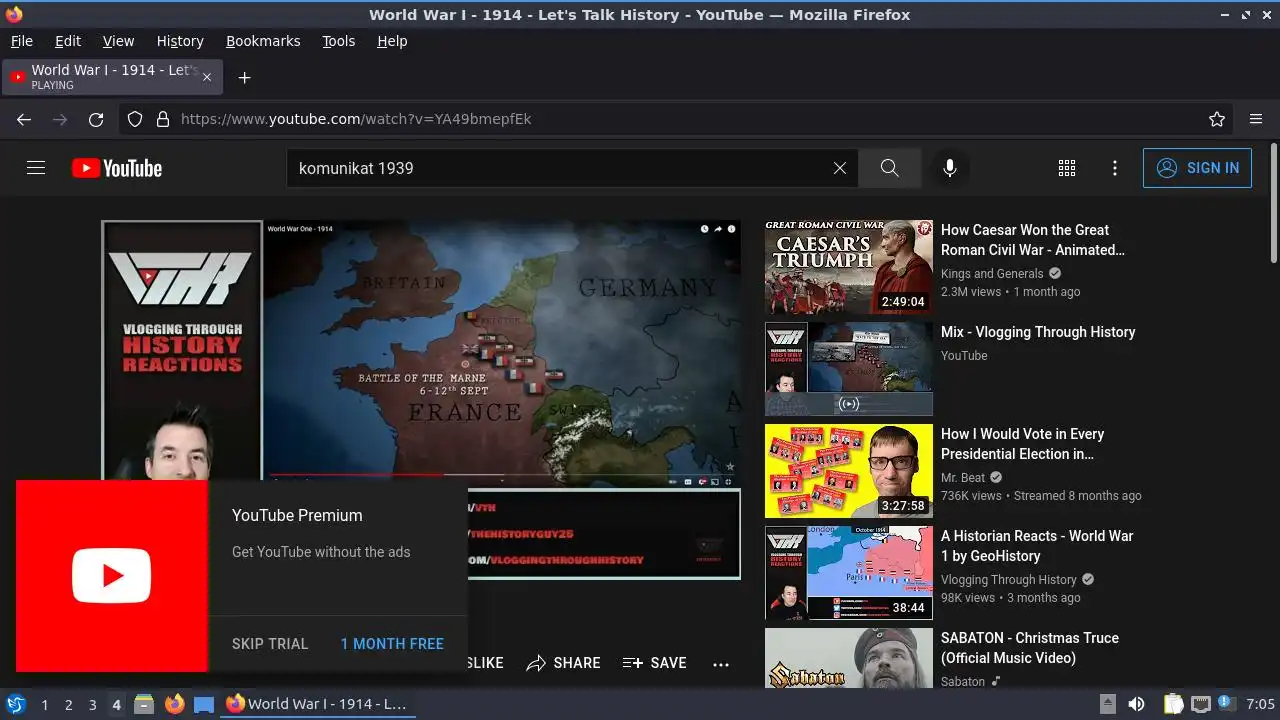Open the YouTube guide hamburger menu
The height and width of the screenshot is (720, 1280).
click(x=36, y=168)
